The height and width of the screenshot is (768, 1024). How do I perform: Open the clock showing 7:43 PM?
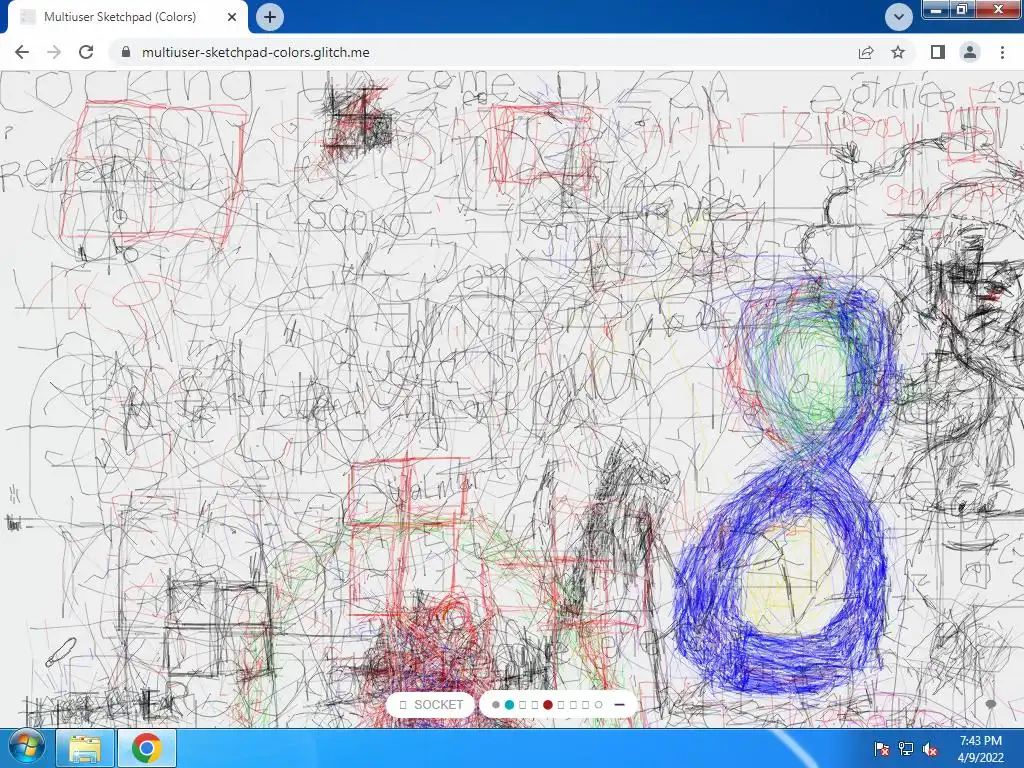(980, 749)
